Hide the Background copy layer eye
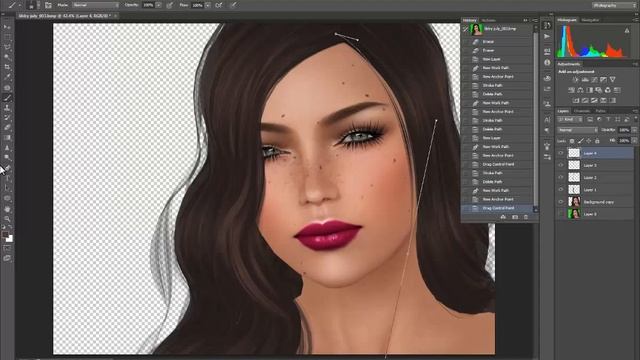640x360 pixels. pos(561,202)
